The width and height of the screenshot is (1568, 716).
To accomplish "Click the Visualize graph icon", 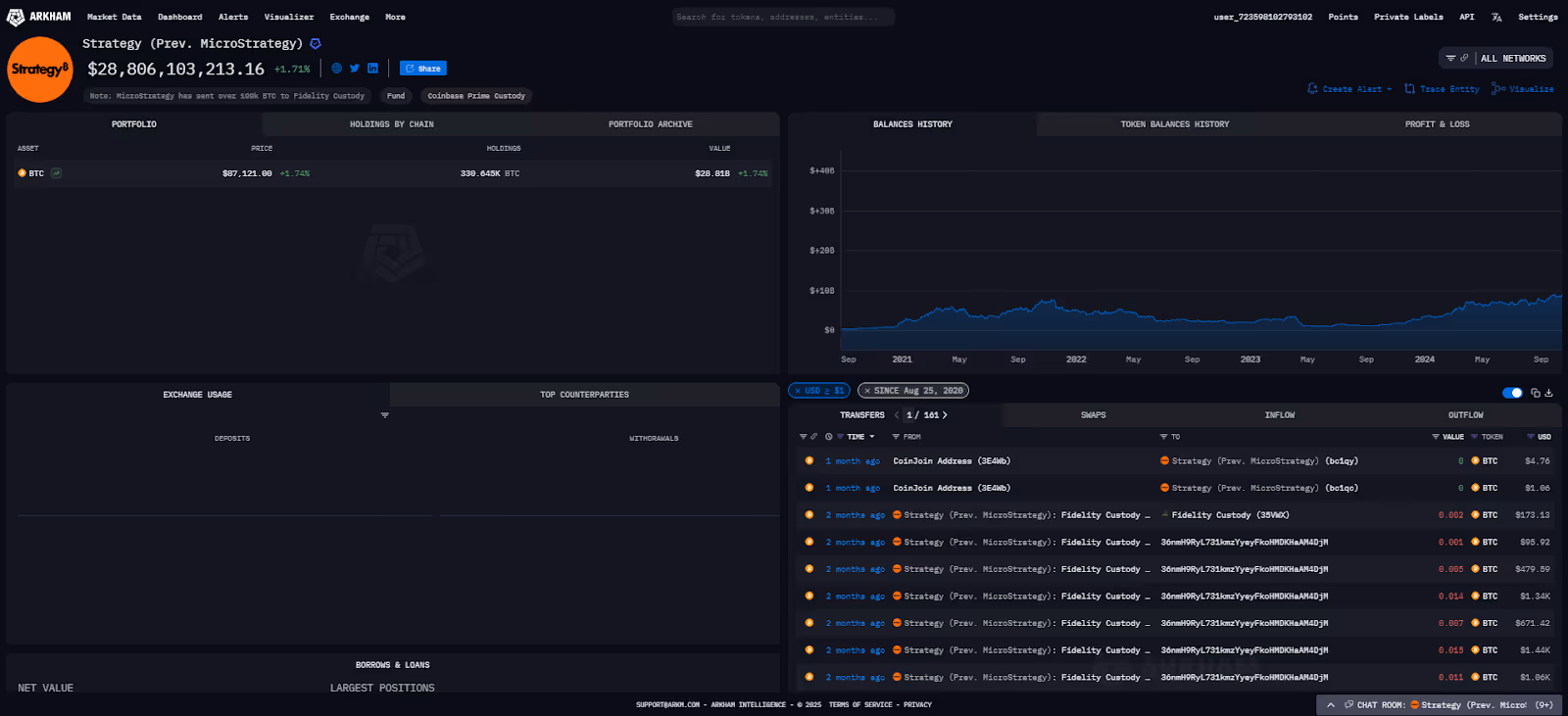I will point(1498,89).
